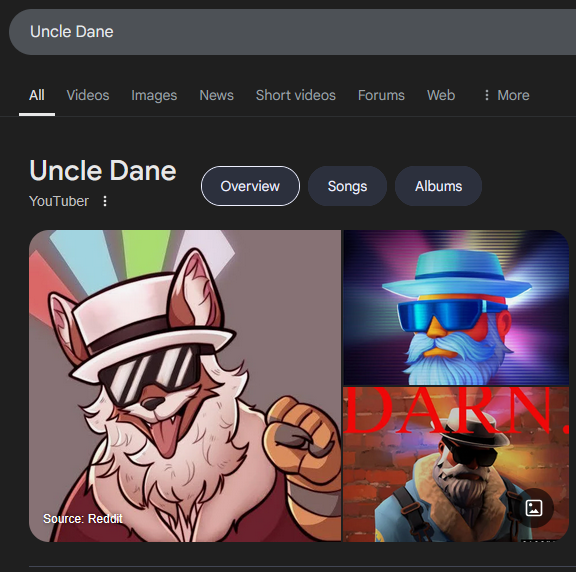Open the DARN. brick wall thumbnail
Screen dimensions: 576x572
[x=456, y=464]
